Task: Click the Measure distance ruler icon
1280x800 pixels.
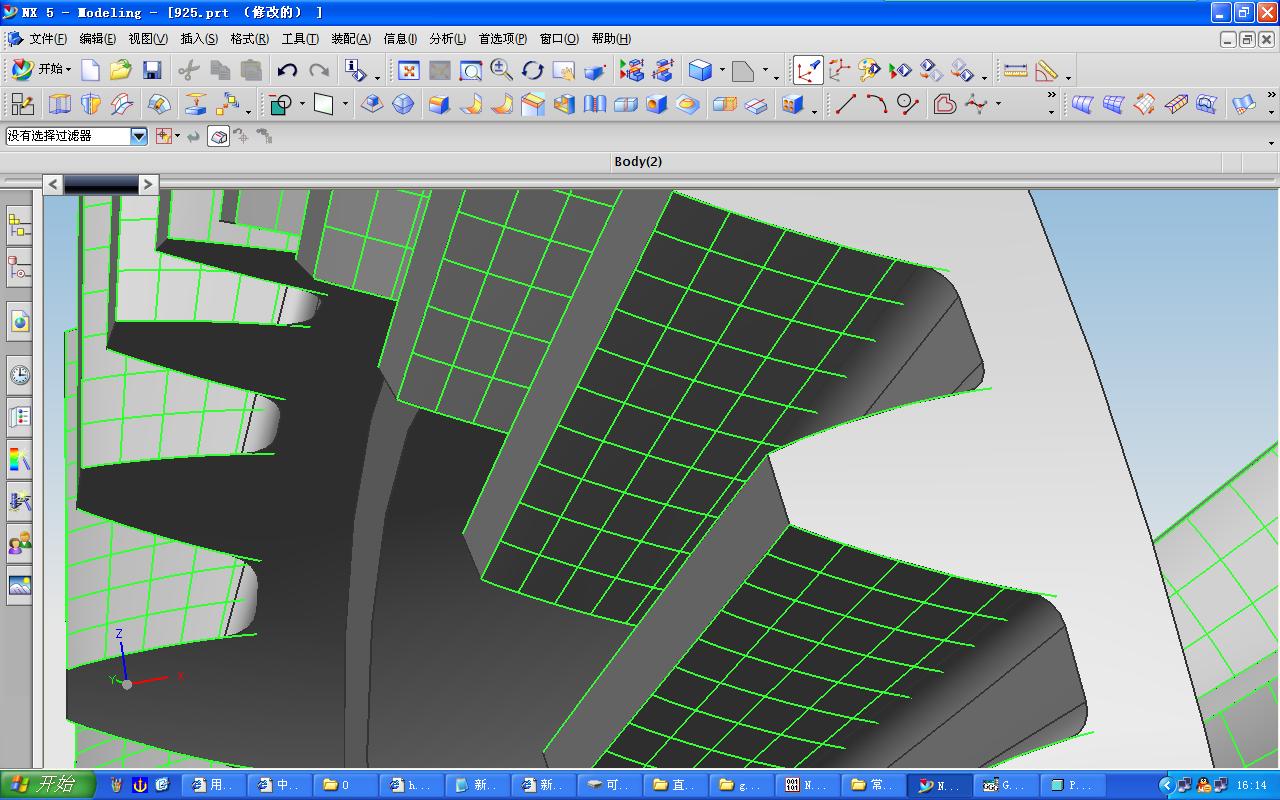Action: (1015, 70)
